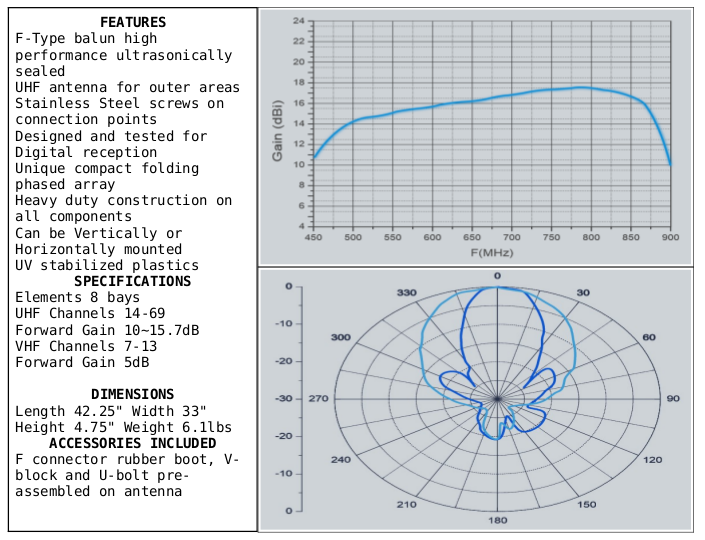Click the "UV stabilized plastics" feature line
Image resolution: width=705 pixels, height=540 pixels.
pyautogui.click(x=107, y=265)
